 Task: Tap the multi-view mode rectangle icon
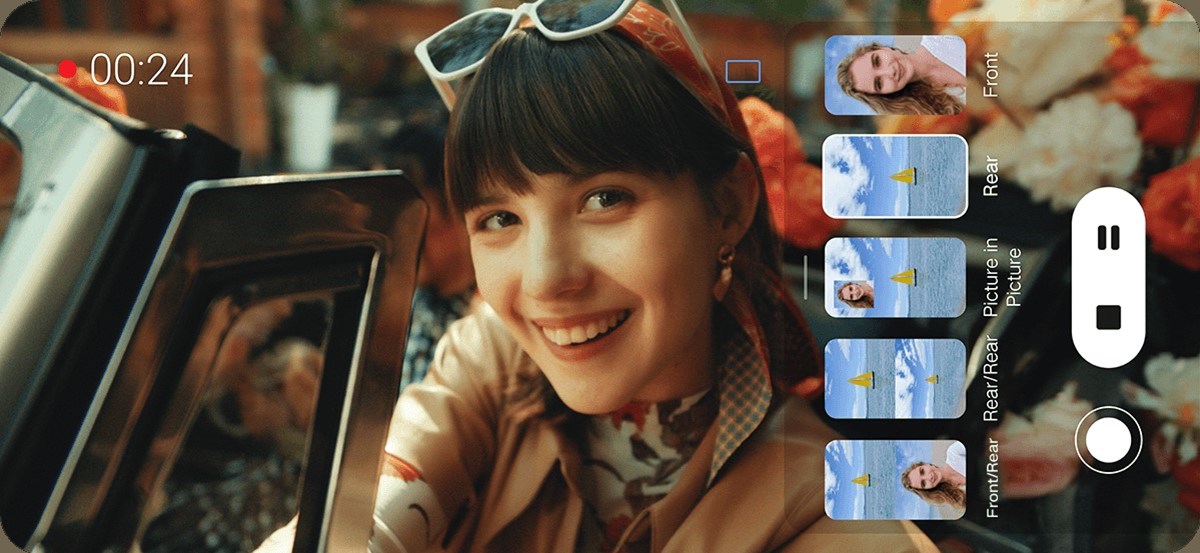(743, 71)
